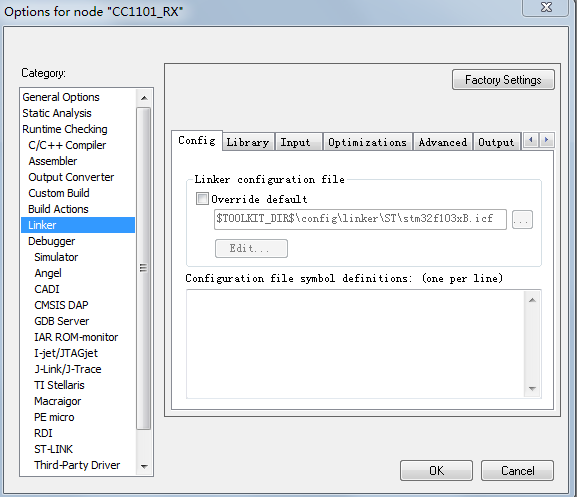The width and height of the screenshot is (577, 497).
Task: Click symbol definitions scroll up arrow
Action: click(532, 300)
